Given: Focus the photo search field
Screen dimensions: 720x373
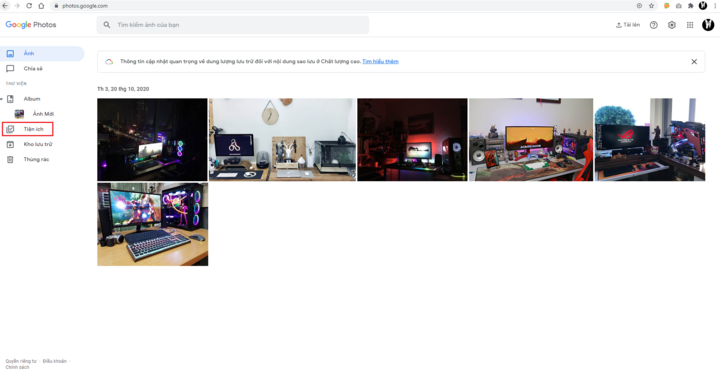Looking at the screenshot, I should (x=233, y=25).
